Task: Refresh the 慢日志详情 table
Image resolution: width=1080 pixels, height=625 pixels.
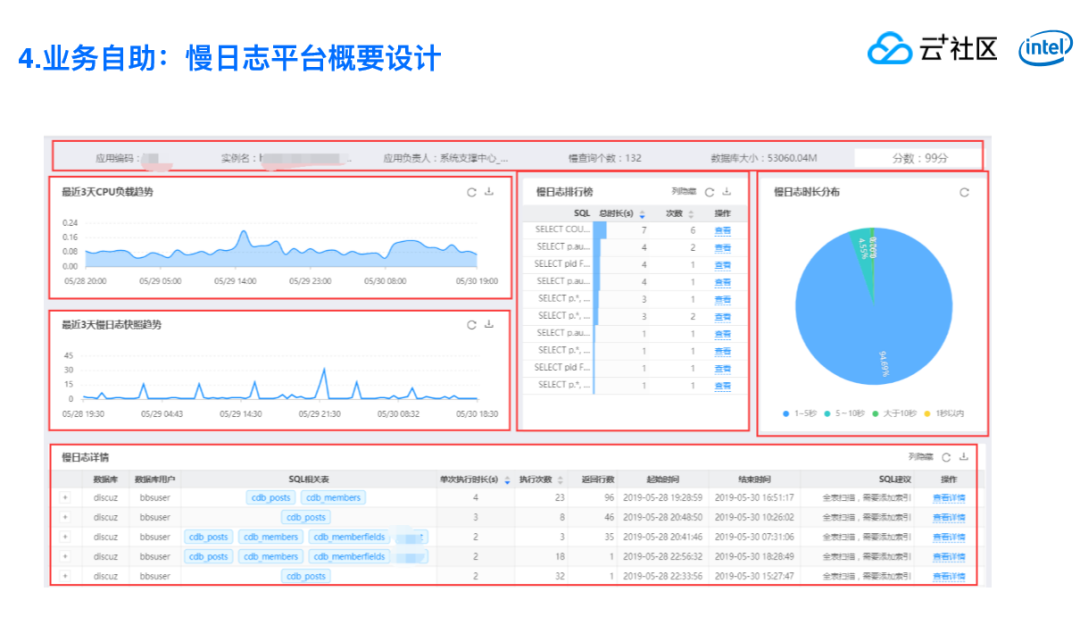Action: pos(945,457)
